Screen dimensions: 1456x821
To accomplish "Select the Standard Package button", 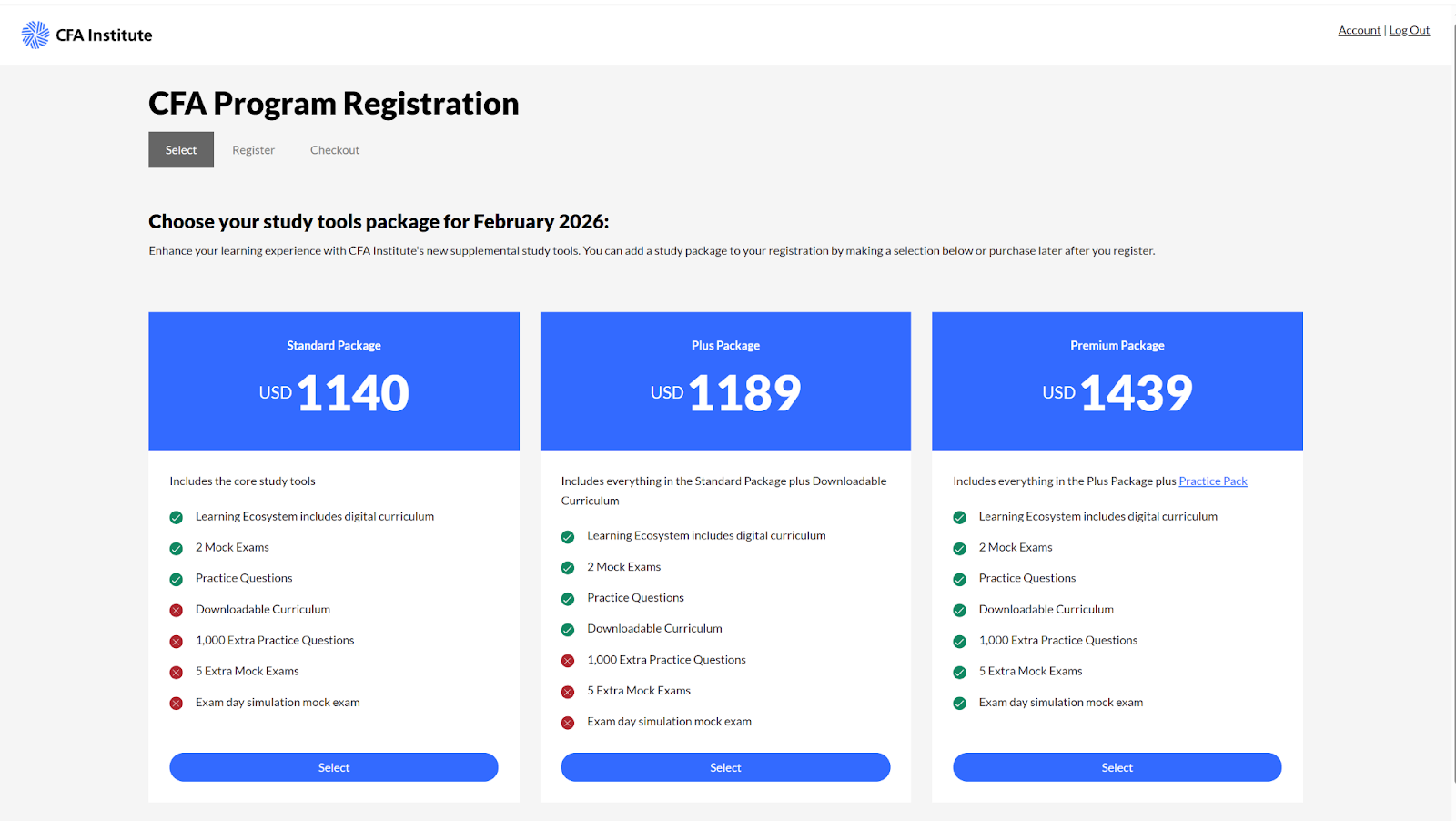I will click(334, 767).
